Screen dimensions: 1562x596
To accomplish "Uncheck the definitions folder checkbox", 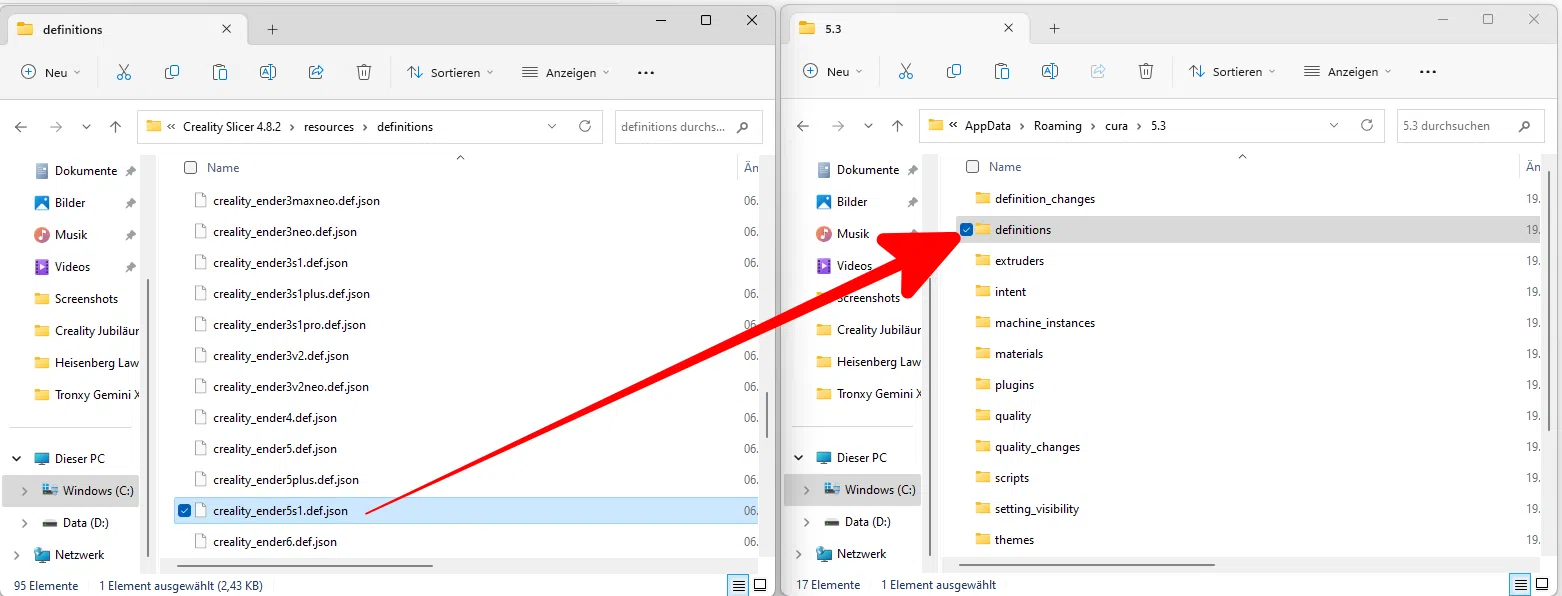I will pyautogui.click(x=966, y=230).
